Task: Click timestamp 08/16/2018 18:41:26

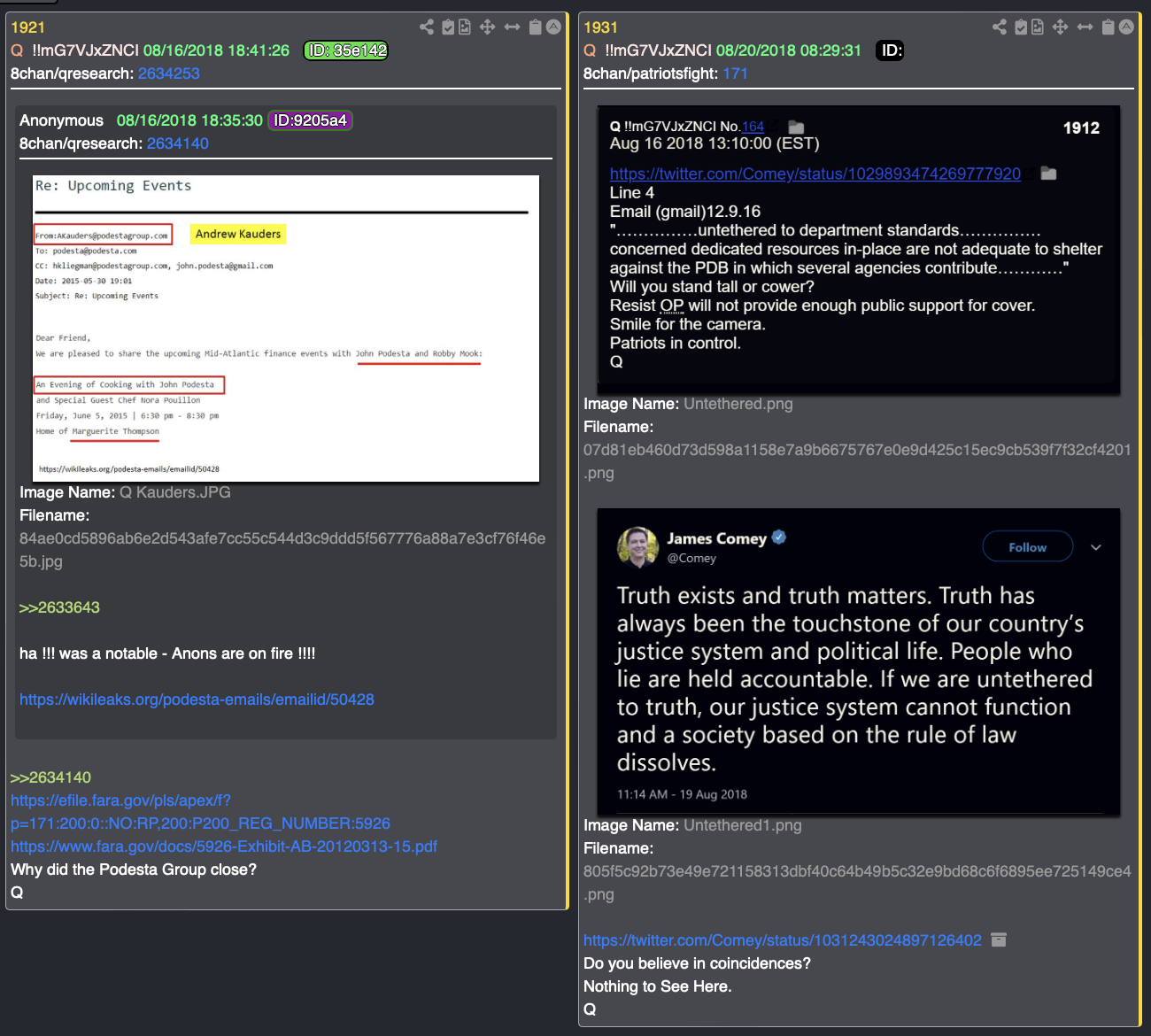Action: (216, 50)
